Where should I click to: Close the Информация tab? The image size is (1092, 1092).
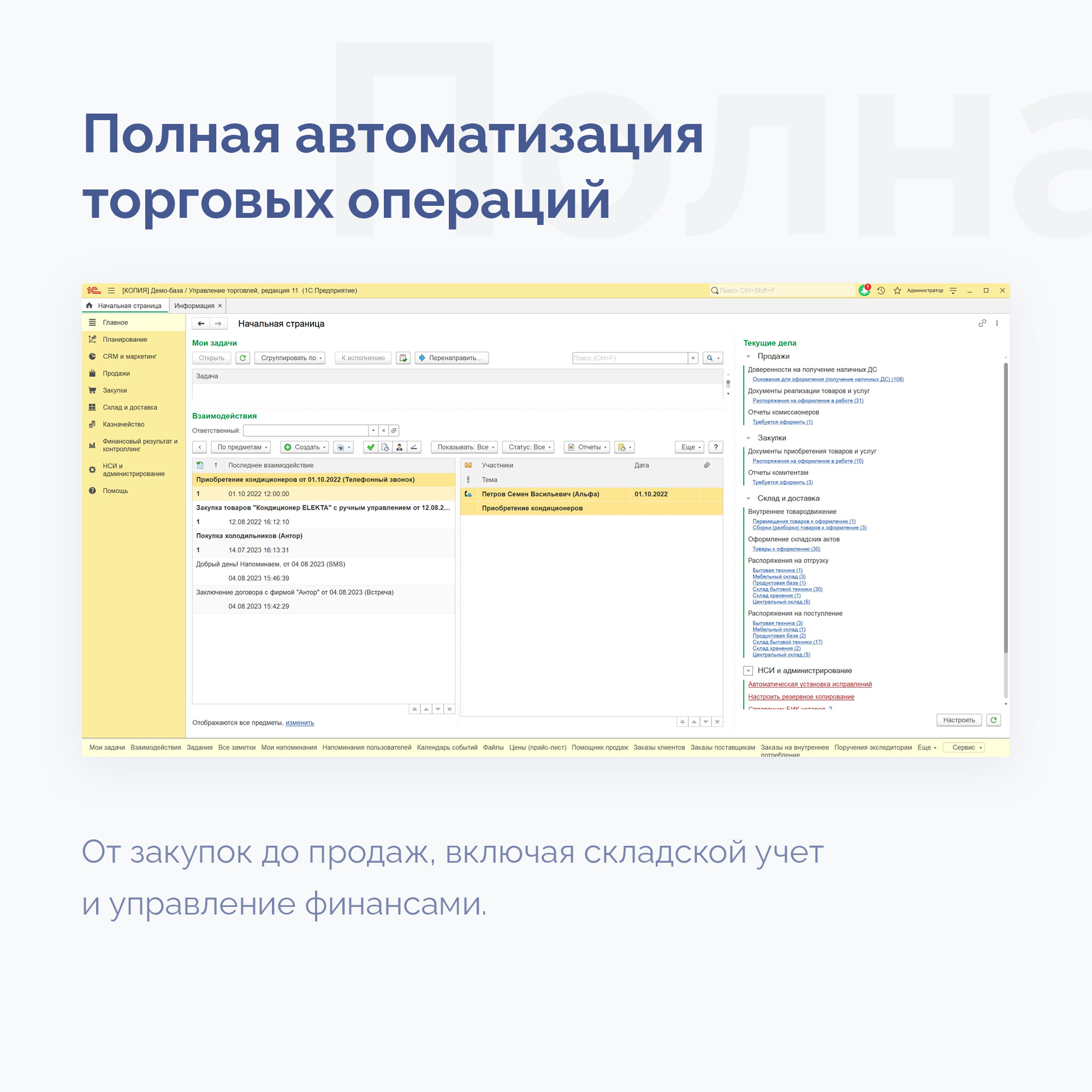(221, 306)
